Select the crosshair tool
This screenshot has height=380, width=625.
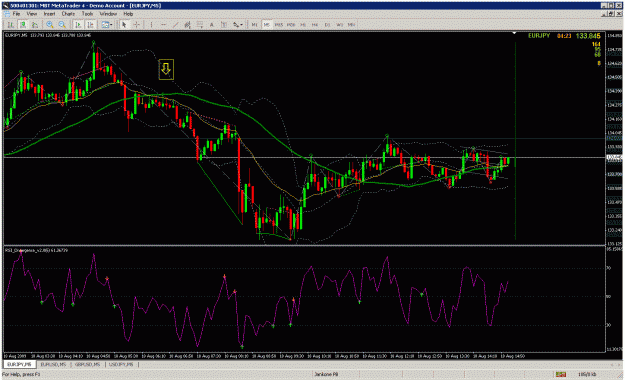(137, 25)
